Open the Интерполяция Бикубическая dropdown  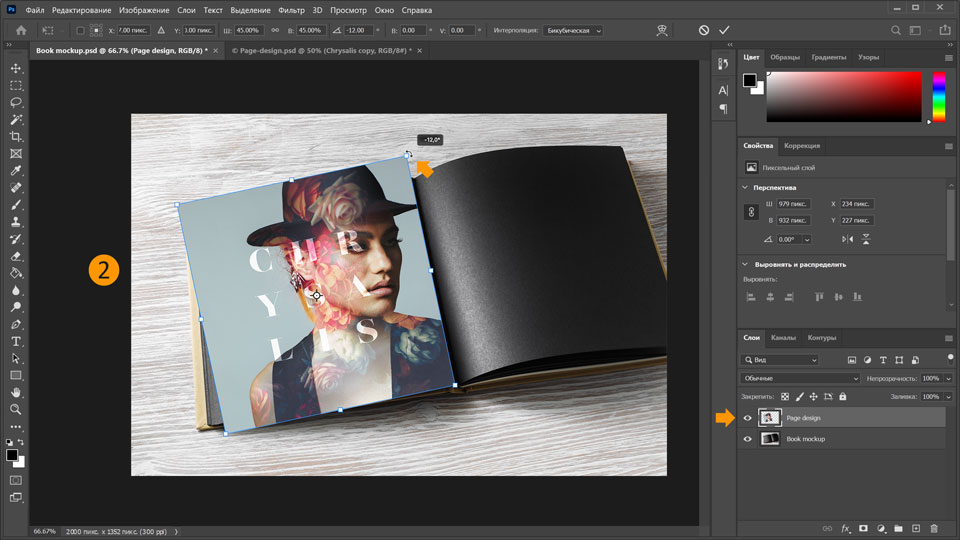(x=572, y=30)
